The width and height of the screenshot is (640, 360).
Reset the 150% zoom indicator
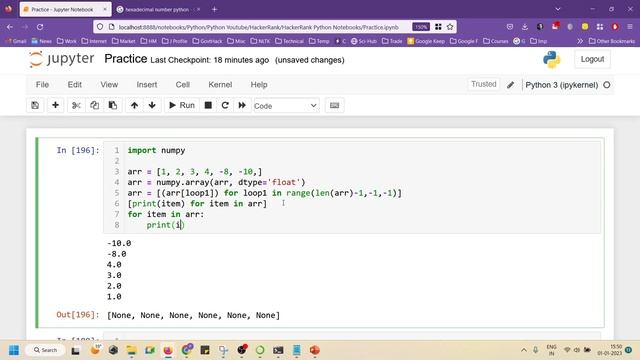[x=420, y=27]
